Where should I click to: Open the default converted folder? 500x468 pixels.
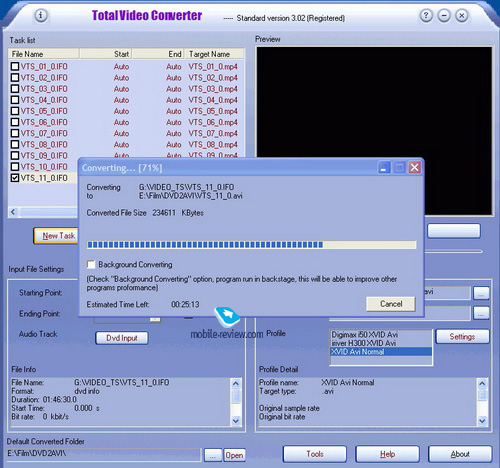234,455
